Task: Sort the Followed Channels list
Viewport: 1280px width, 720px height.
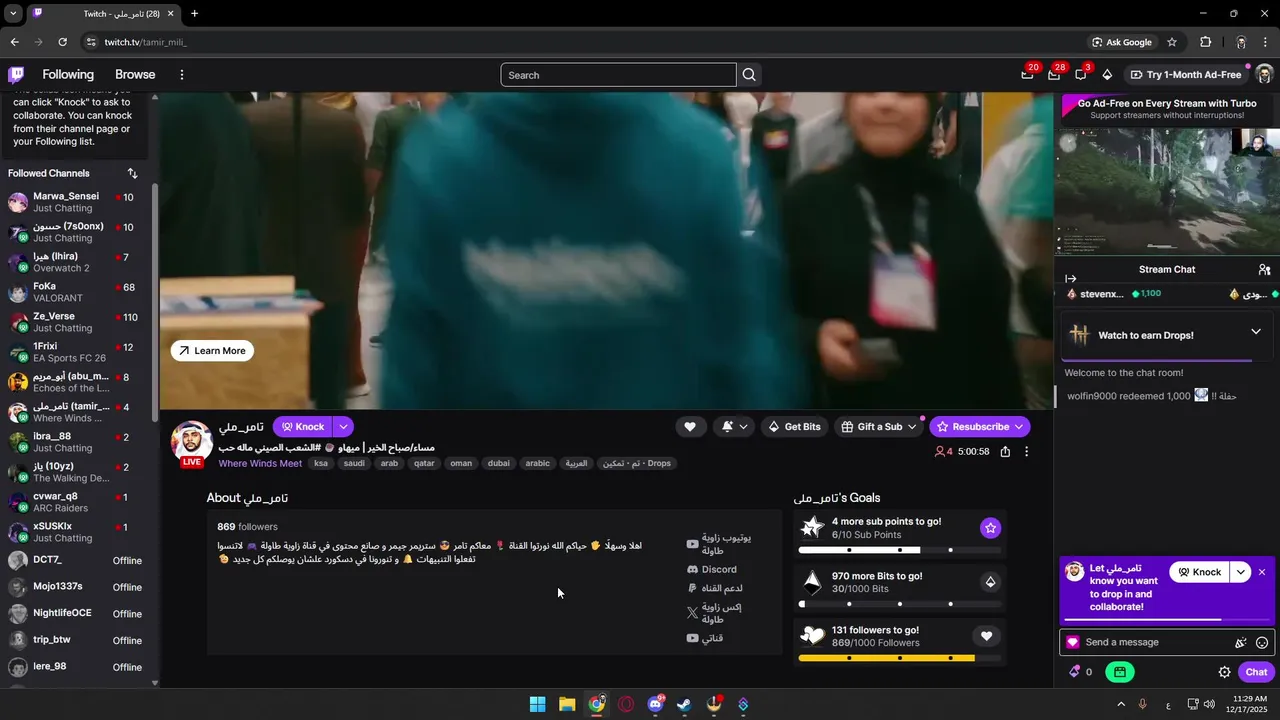Action: [132, 173]
